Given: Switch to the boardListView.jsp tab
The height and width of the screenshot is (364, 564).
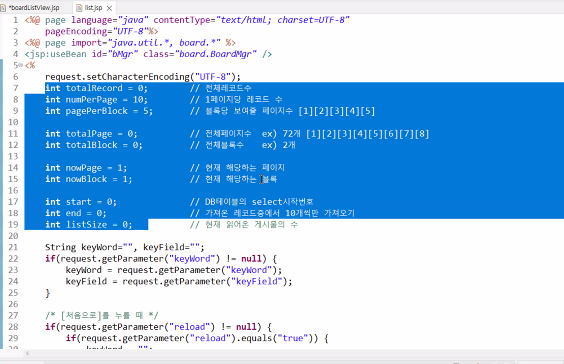Looking at the screenshot, I should [35, 8].
